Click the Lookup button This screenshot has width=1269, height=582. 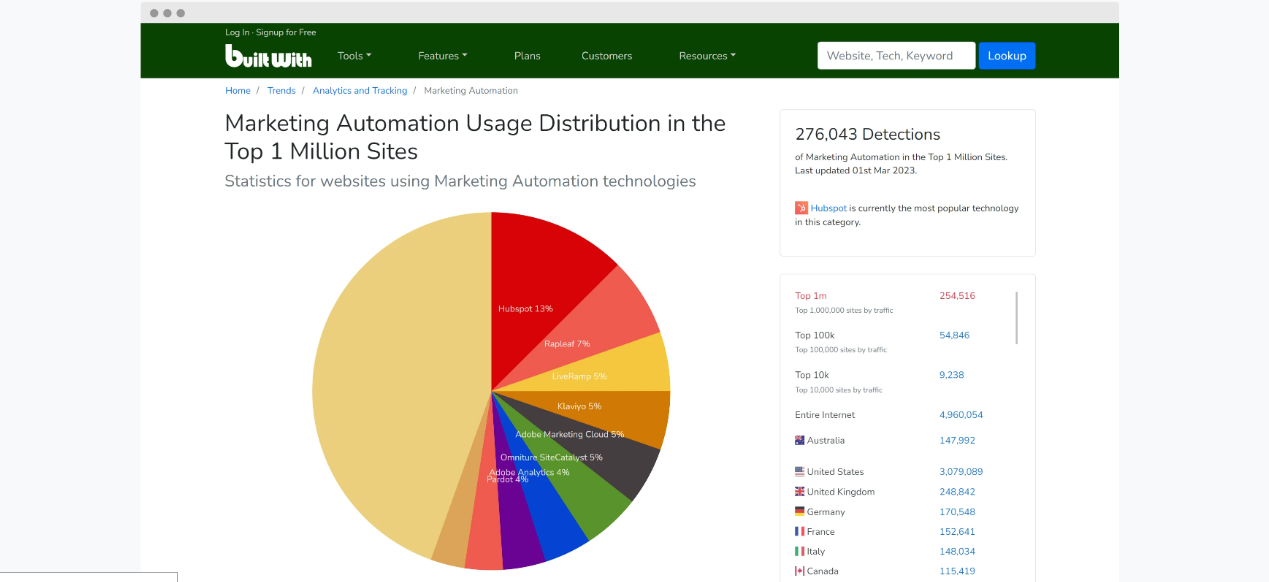(1007, 56)
